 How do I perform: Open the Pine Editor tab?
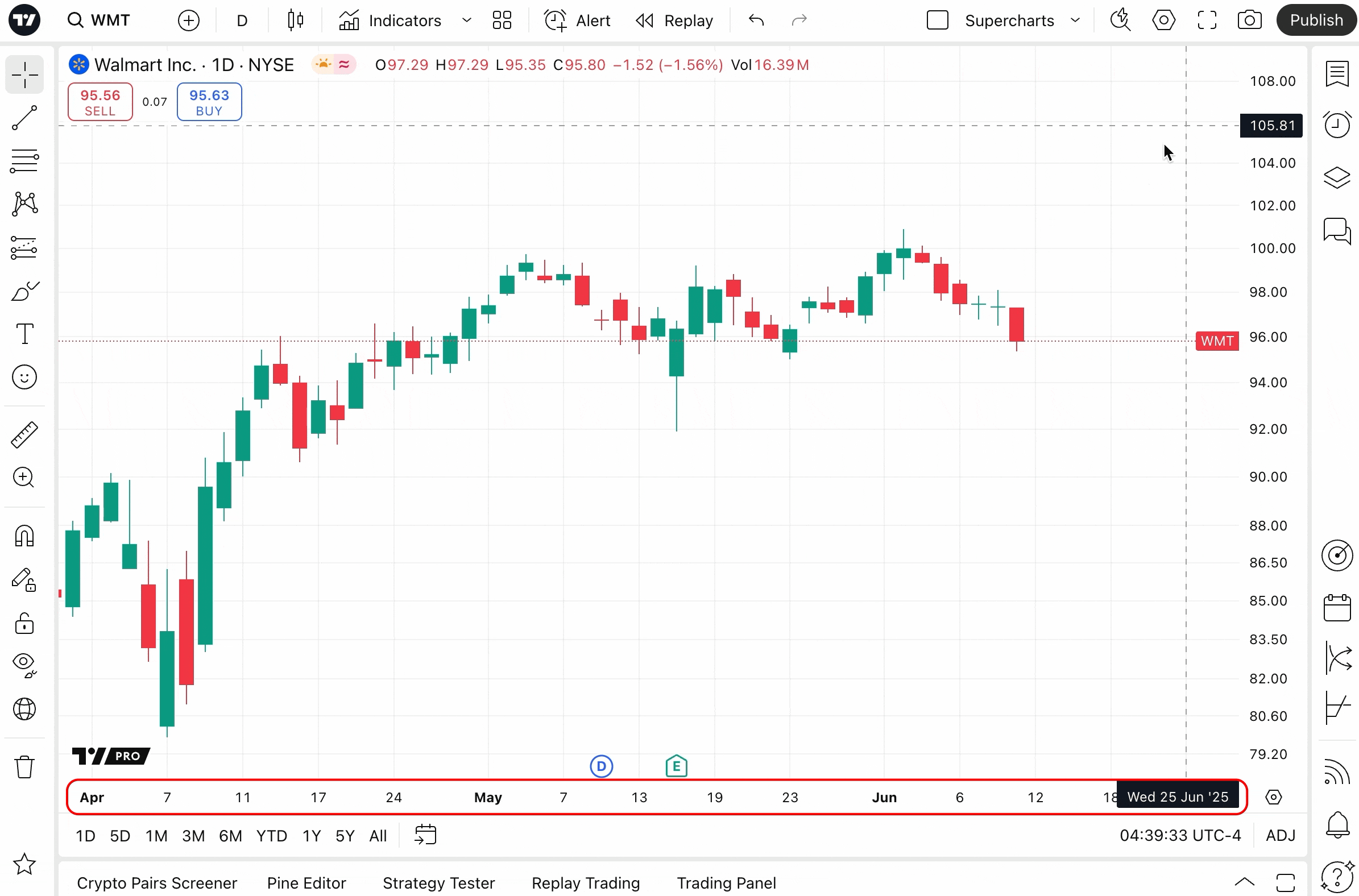pos(306,883)
